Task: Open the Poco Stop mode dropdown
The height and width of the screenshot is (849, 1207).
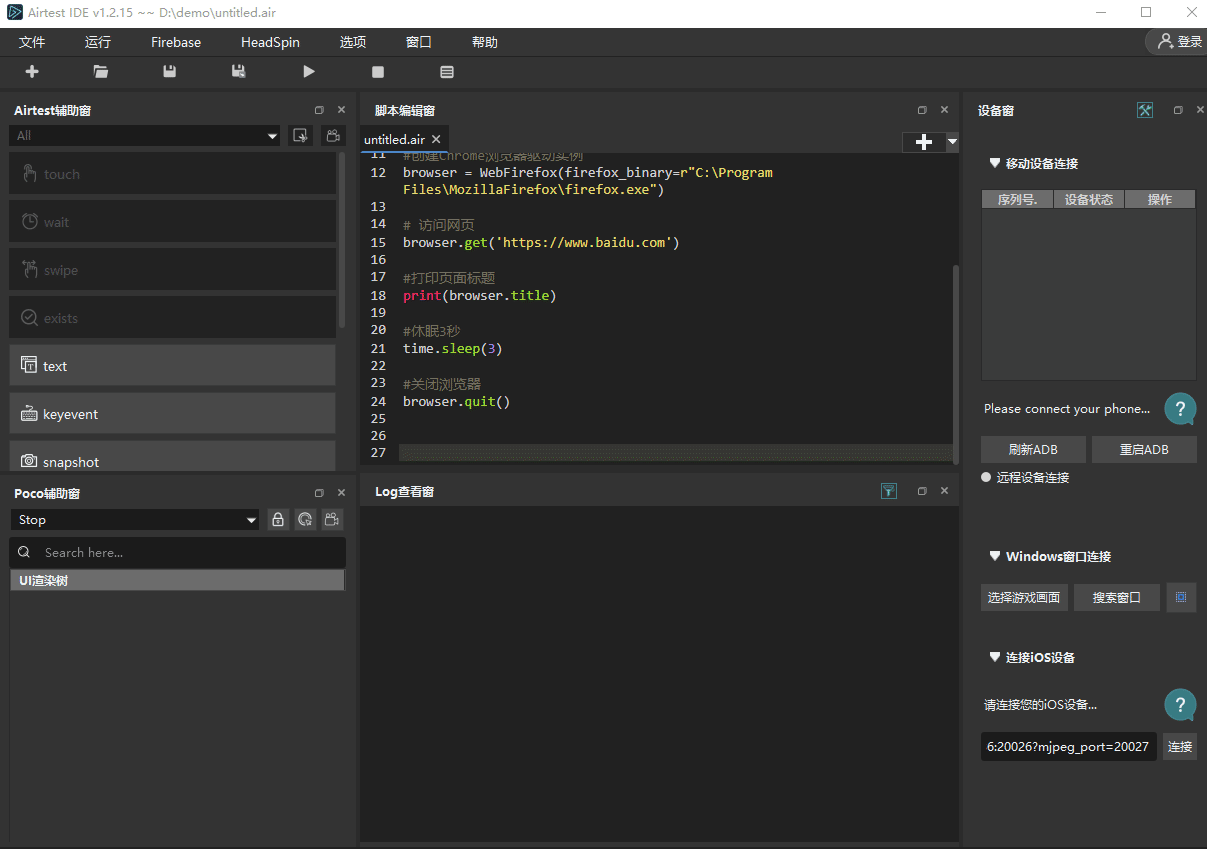Action: 135,520
